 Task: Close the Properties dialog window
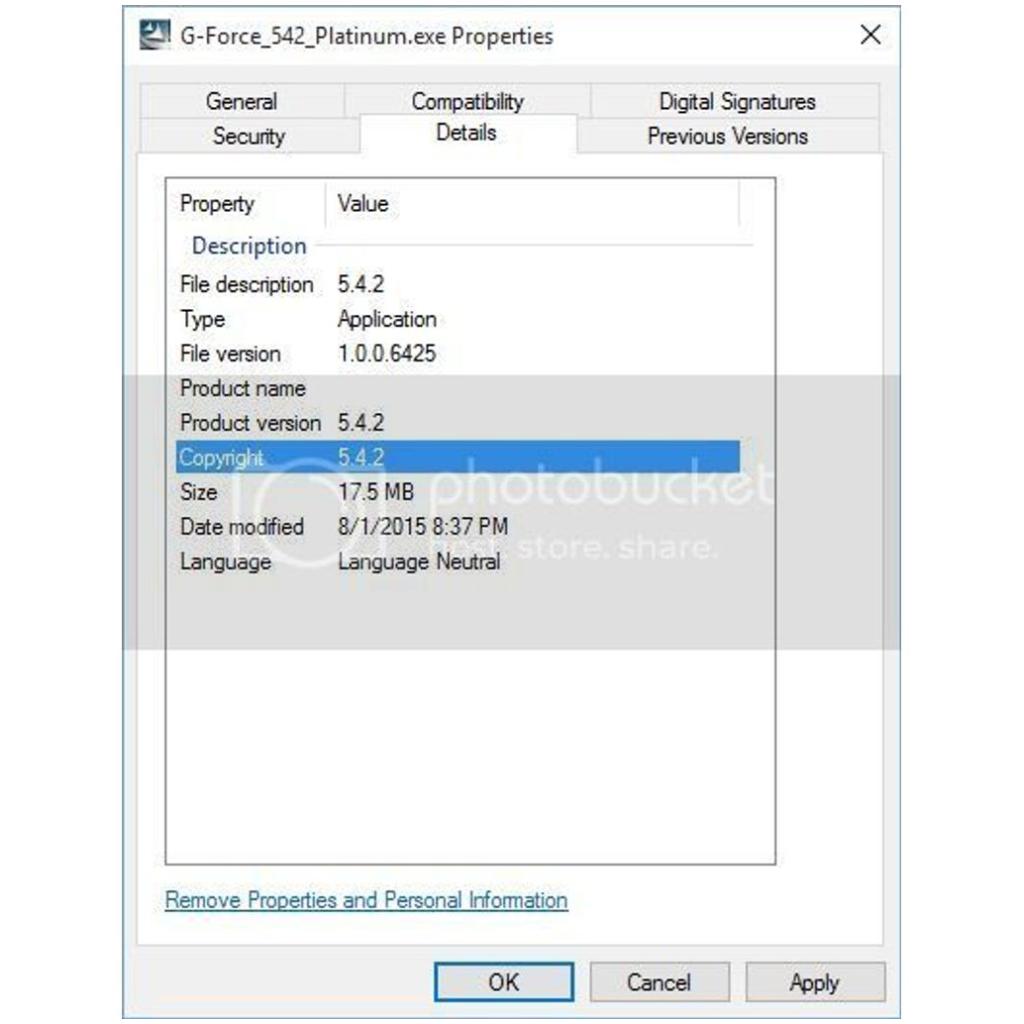pyautogui.click(x=870, y=35)
